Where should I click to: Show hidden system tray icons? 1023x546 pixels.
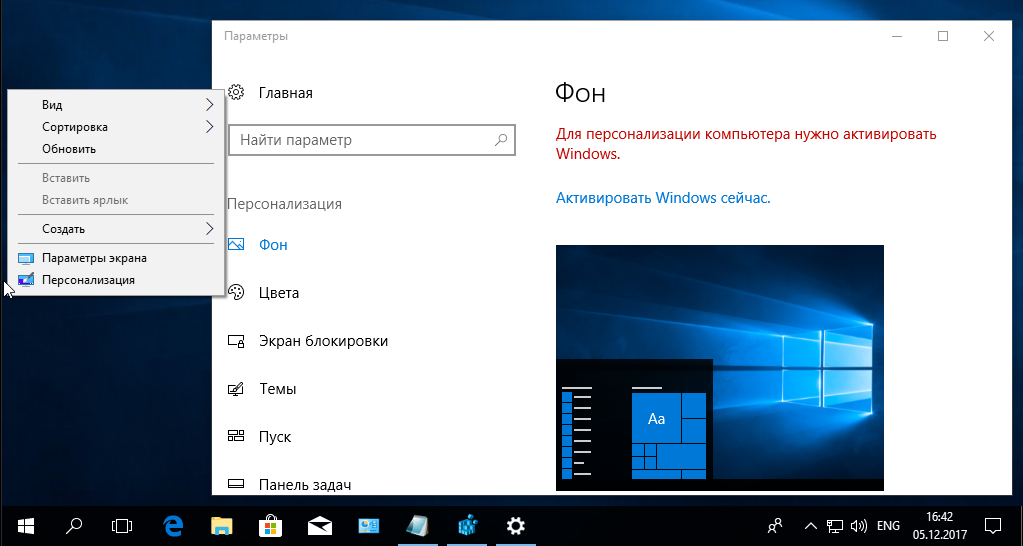click(x=809, y=525)
